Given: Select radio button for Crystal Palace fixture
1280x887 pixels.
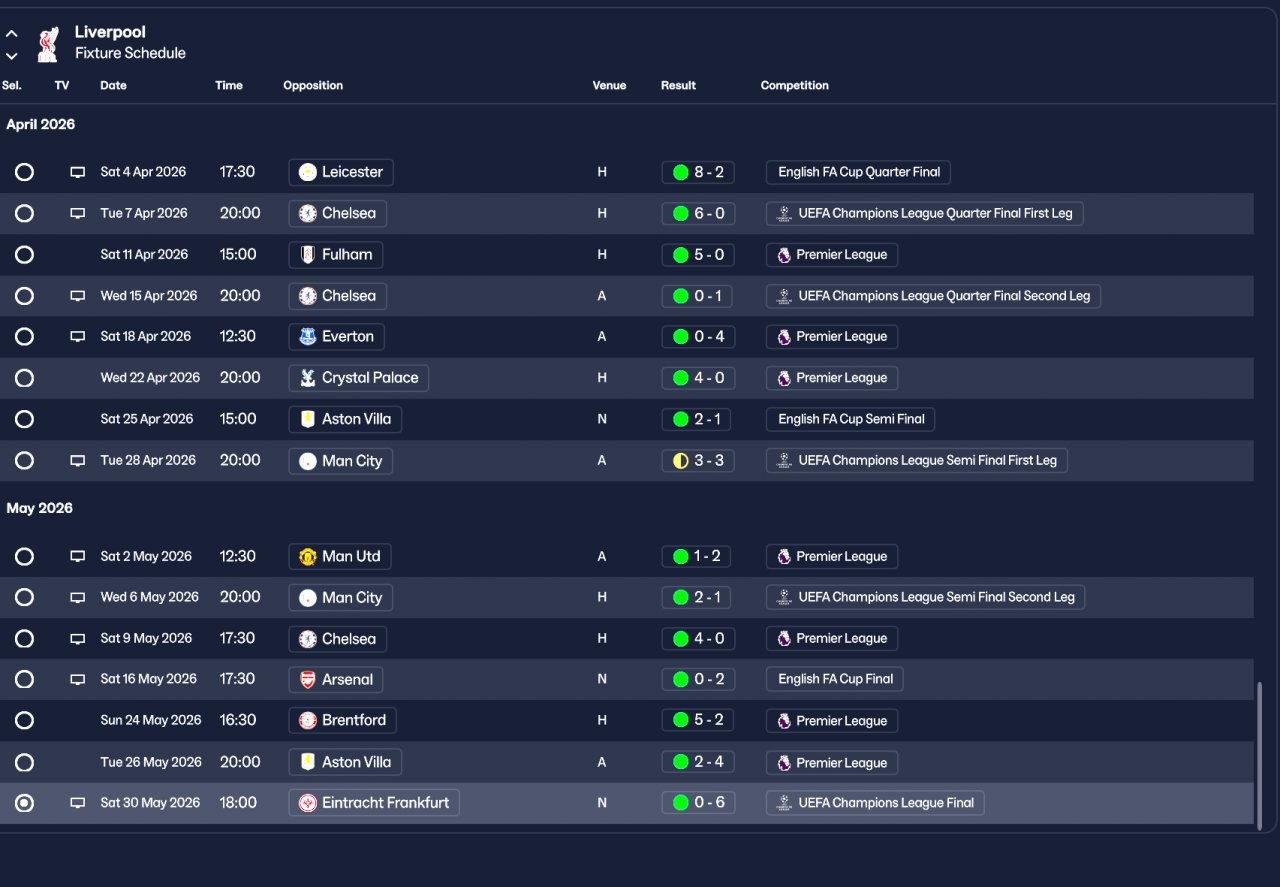Looking at the screenshot, I should coord(24,378).
